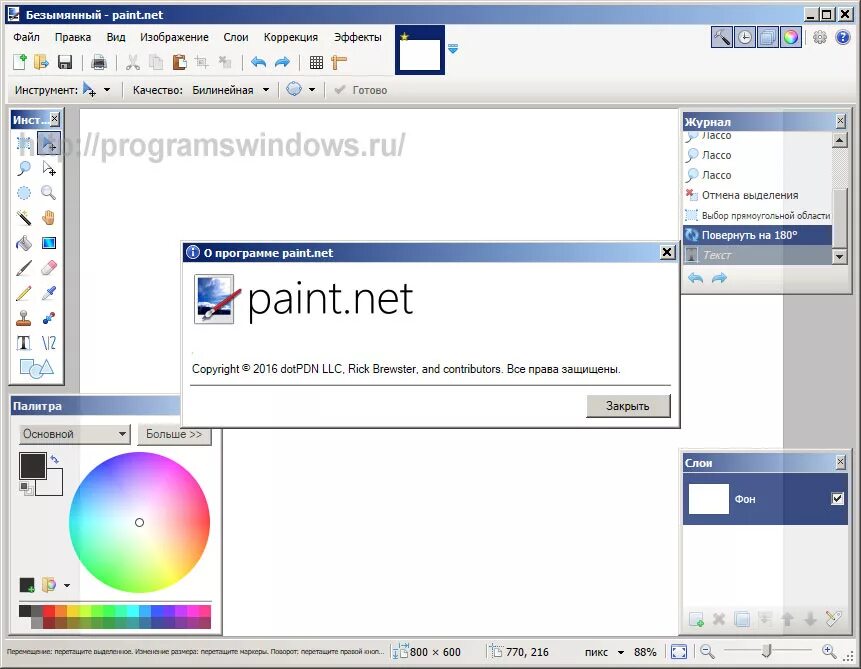The image size is (861, 669).
Task: Select the Lasso Select tool
Action: pos(24,169)
